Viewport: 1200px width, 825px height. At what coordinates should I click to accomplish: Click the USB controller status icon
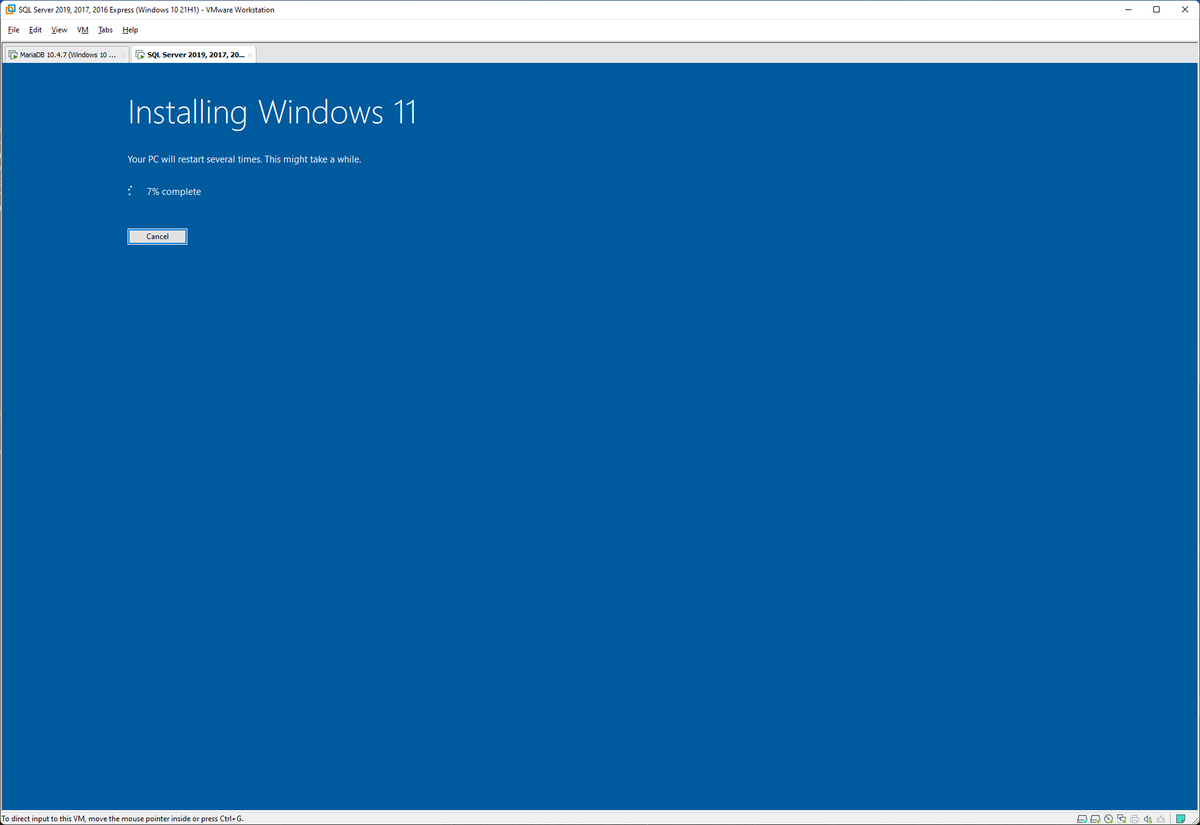(1160, 819)
